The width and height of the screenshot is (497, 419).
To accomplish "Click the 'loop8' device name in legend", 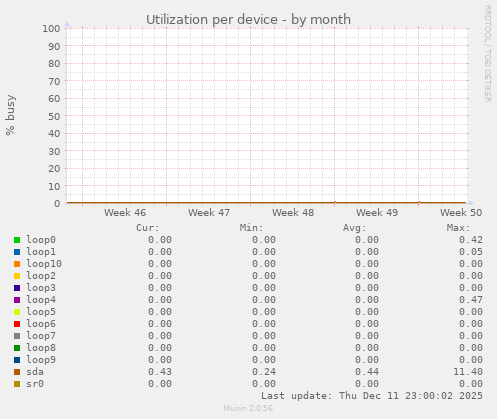I will 41,348.
